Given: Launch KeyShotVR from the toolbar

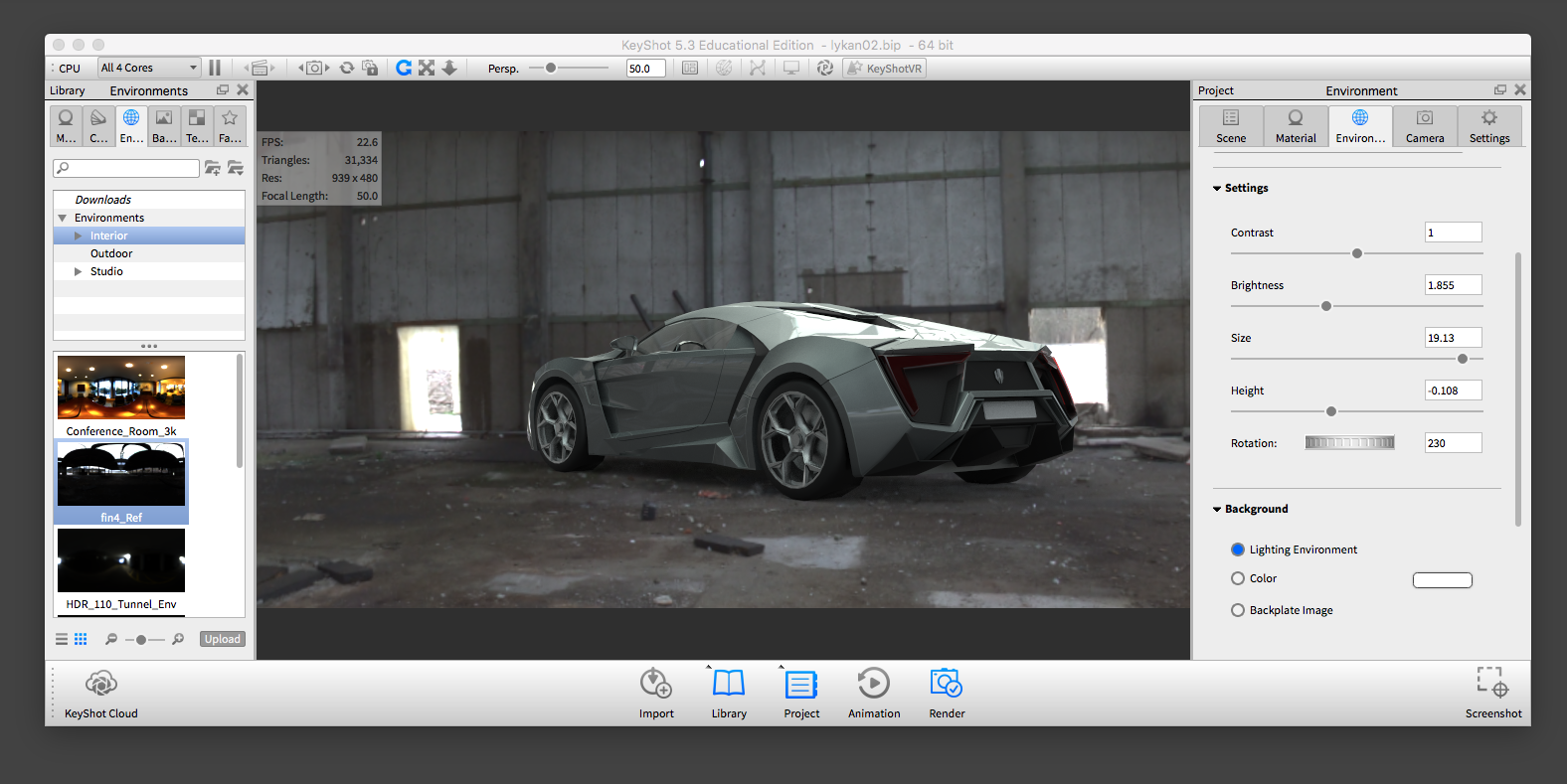Looking at the screenshot, I should [885, 68].
